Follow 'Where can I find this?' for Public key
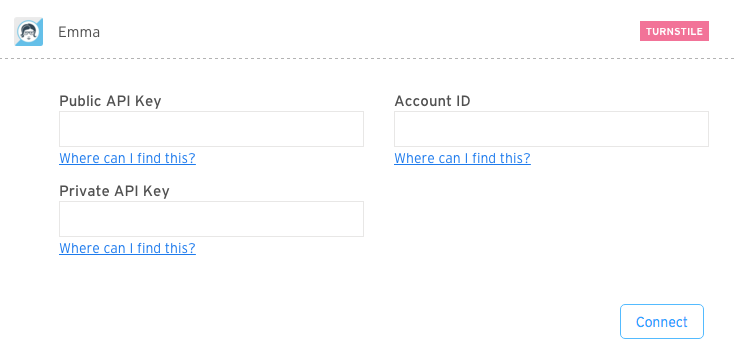 point(127,158)
